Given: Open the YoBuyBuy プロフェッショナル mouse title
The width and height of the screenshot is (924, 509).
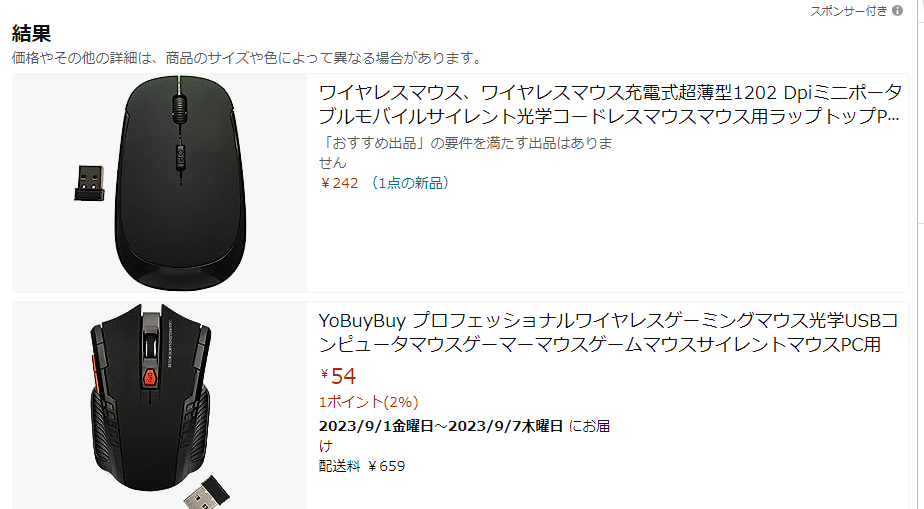Looking at the screenshot, I should [608, 332].
